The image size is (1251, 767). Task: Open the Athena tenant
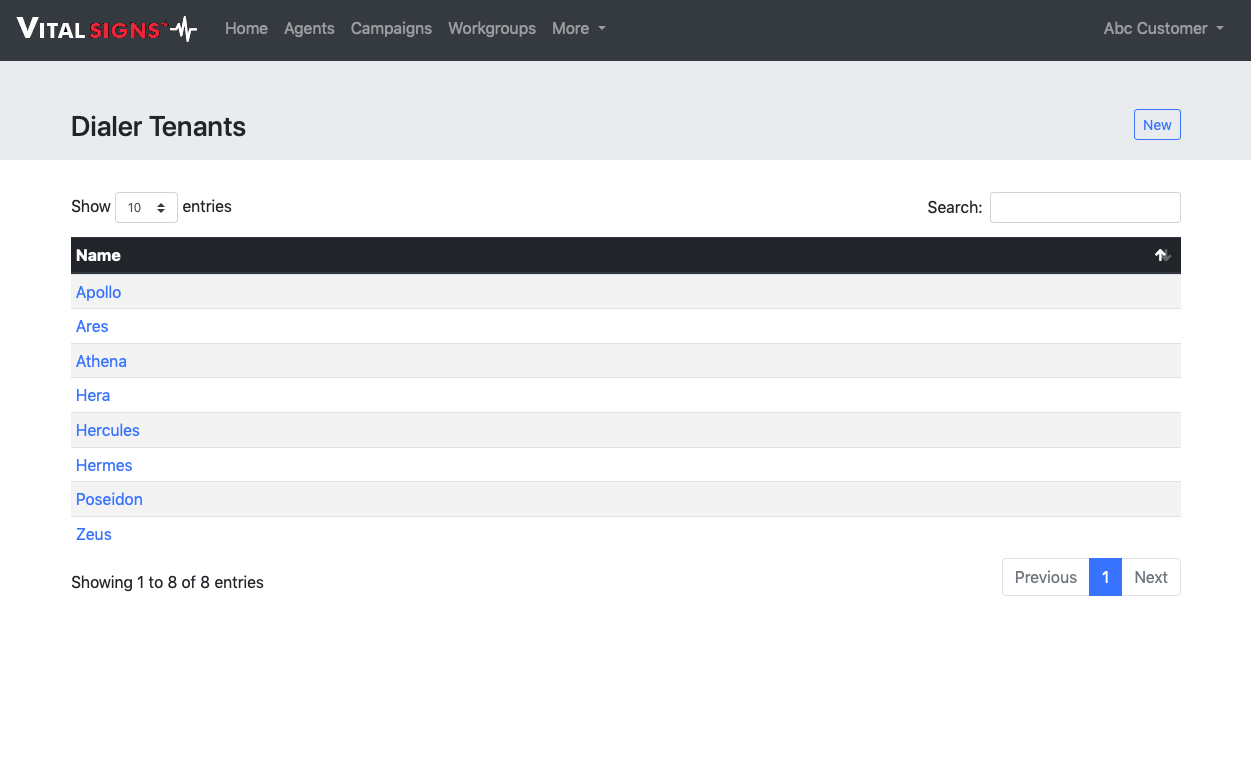pyautogui.click(x=101, y=361)
